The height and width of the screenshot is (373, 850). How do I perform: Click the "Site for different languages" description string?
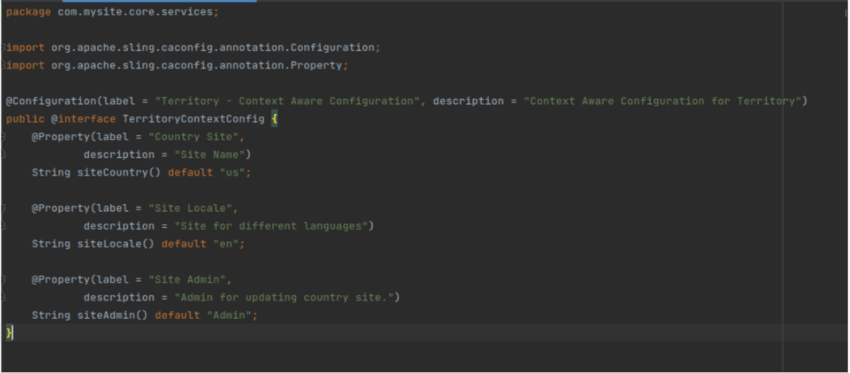pos(271,226)
